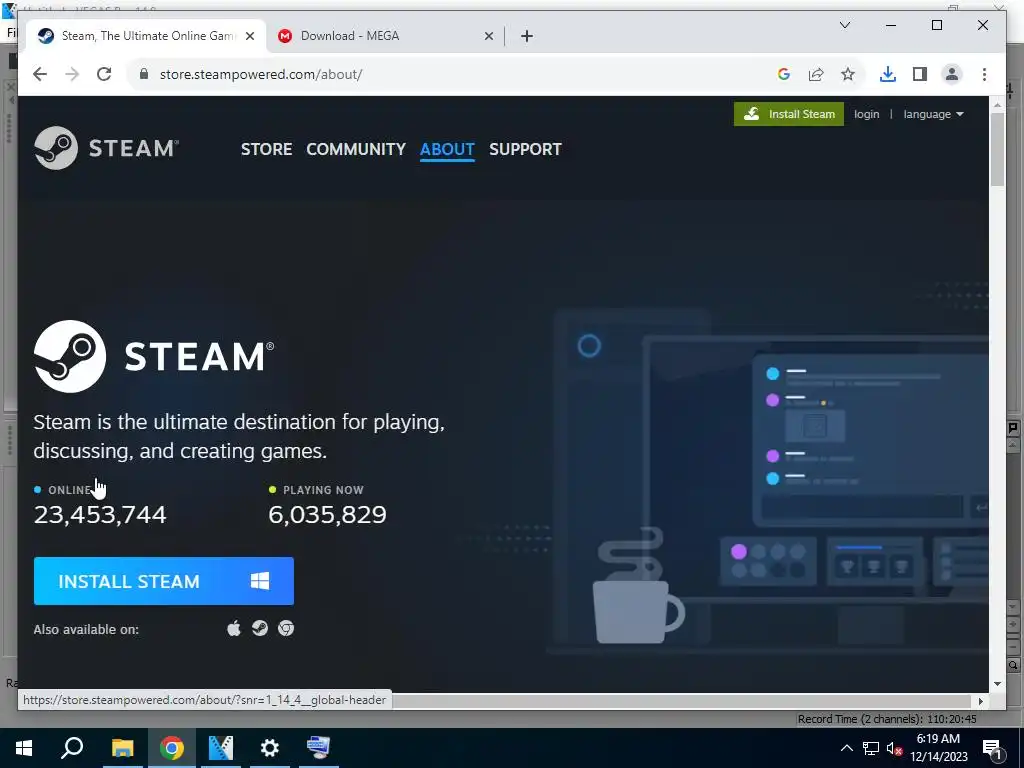The height and width of the screenshot is (768, 1024).
Task: Select the Steam tab
Action: click(146, 36)
